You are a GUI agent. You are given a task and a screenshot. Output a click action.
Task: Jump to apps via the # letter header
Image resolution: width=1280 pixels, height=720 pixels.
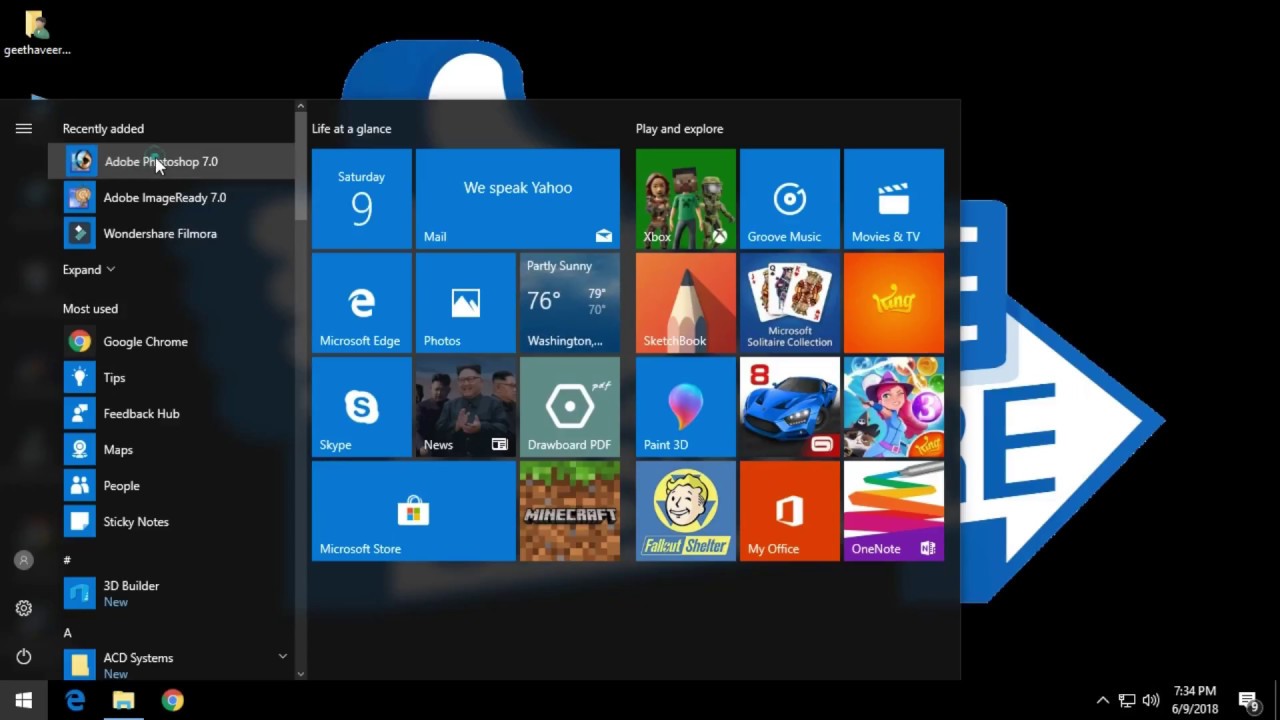pos(67,560)
